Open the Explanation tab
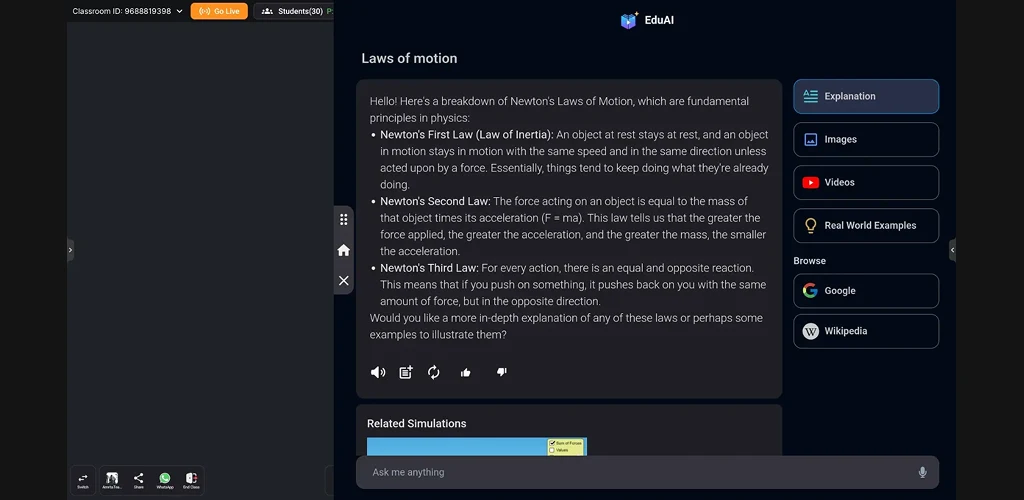Screen dimensions: 1024x500 pyautogui.click(x=866, y=97)
